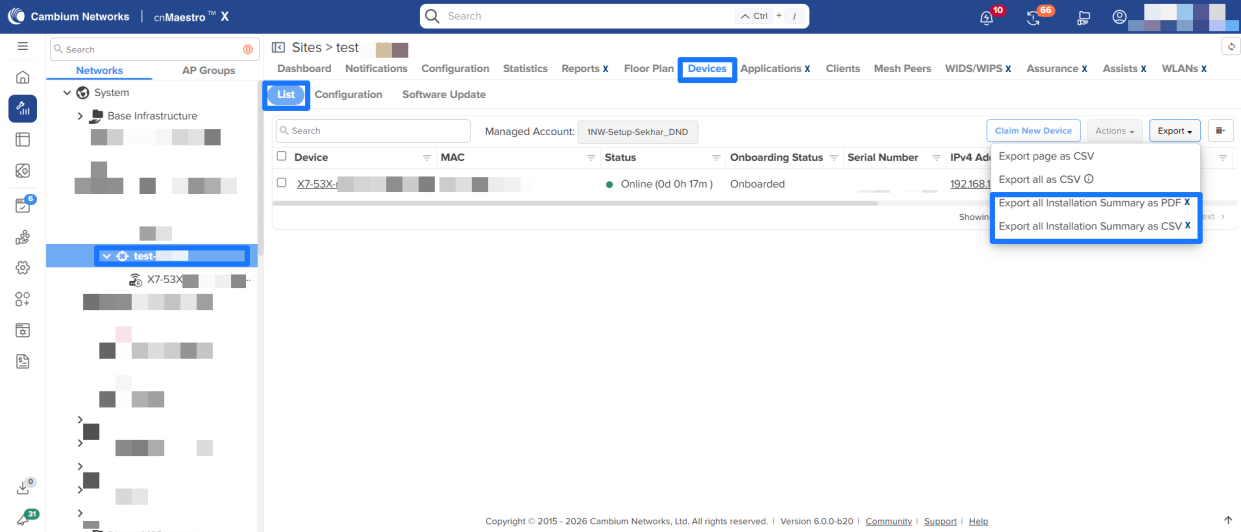This screenshot has height=532, width=1241.
Task: Open the alarms bell notifications
Action: (x=987, y=17)
